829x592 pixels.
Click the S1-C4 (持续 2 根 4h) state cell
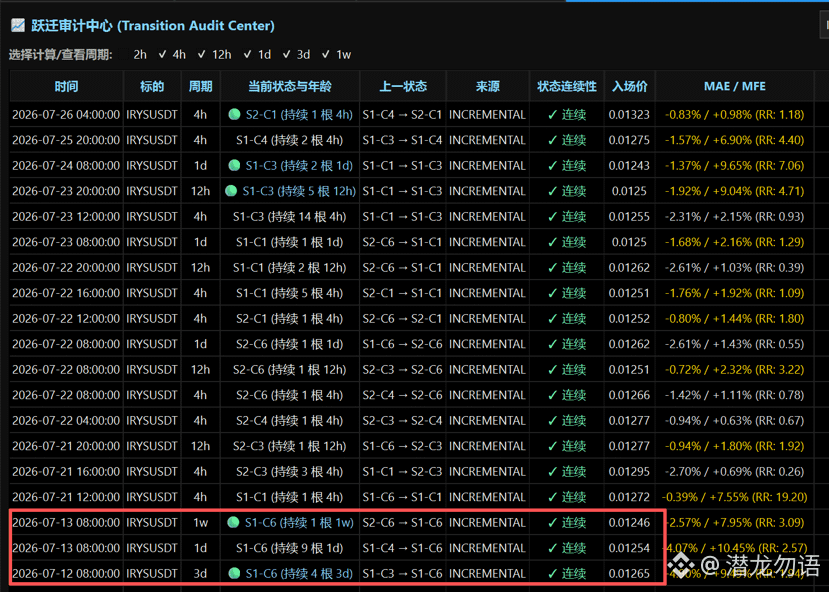[x=290, y=140]
